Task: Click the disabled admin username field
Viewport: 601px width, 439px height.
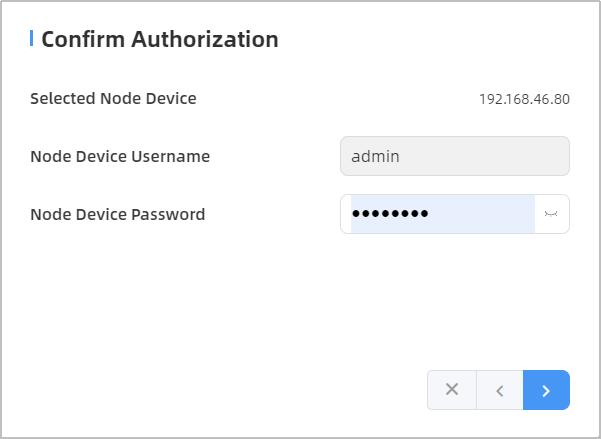Action: tap(454, 156)
